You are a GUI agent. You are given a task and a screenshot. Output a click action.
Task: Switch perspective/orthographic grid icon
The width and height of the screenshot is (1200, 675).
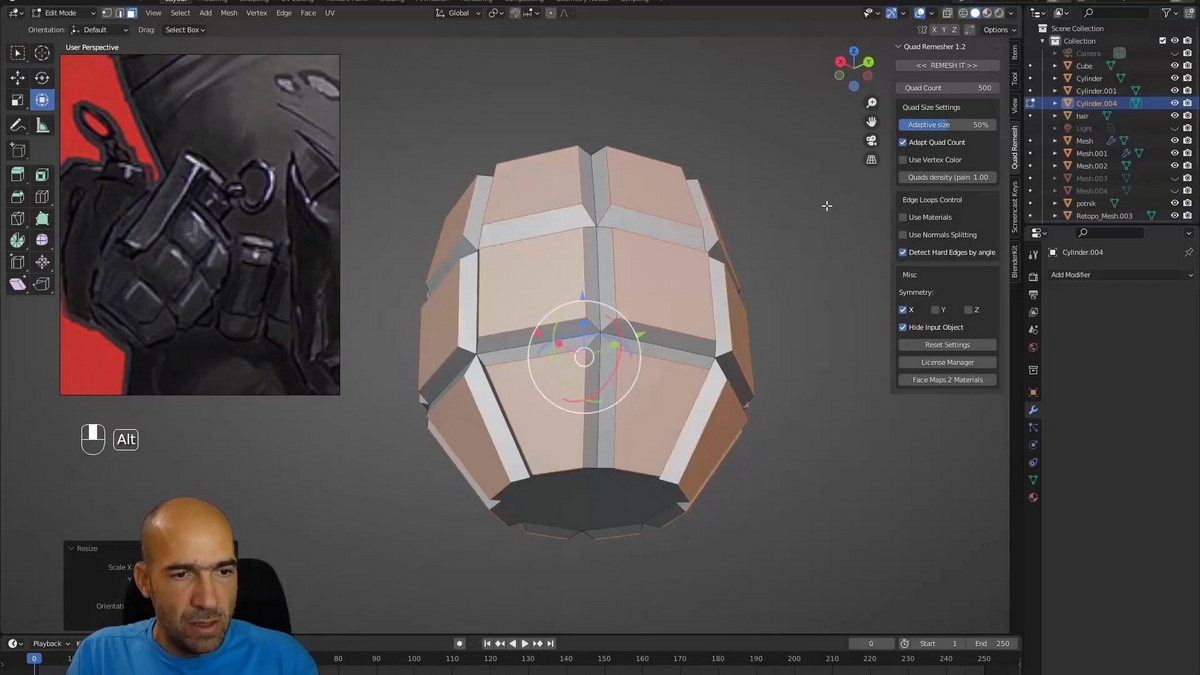(x=872, y=160)
